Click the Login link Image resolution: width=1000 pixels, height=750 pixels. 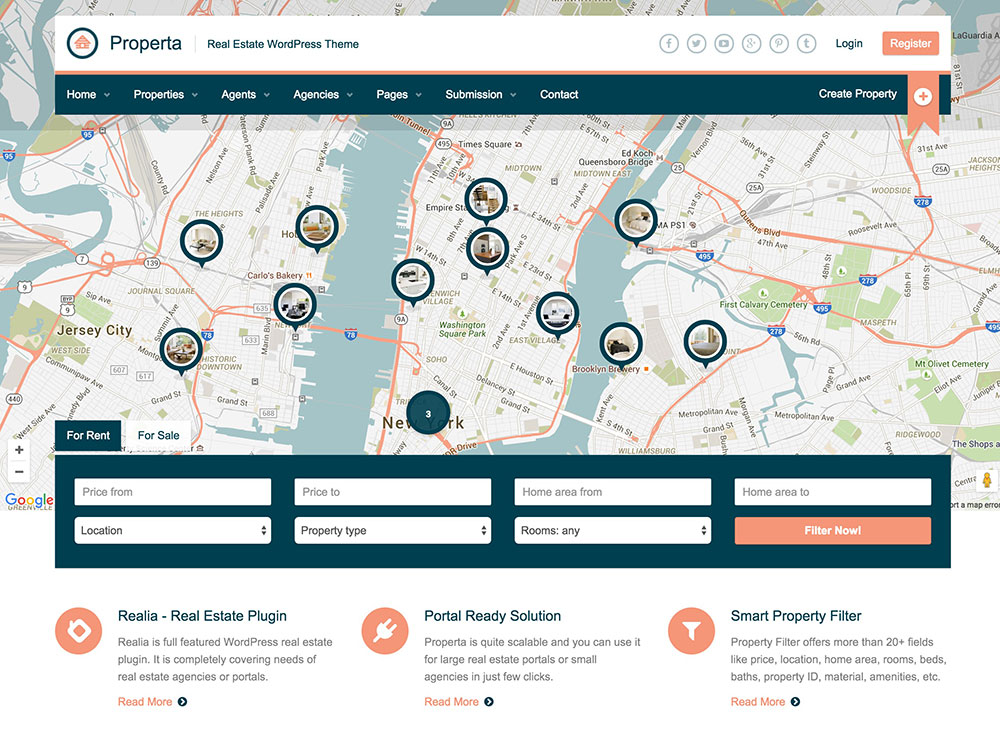(849, 43)
